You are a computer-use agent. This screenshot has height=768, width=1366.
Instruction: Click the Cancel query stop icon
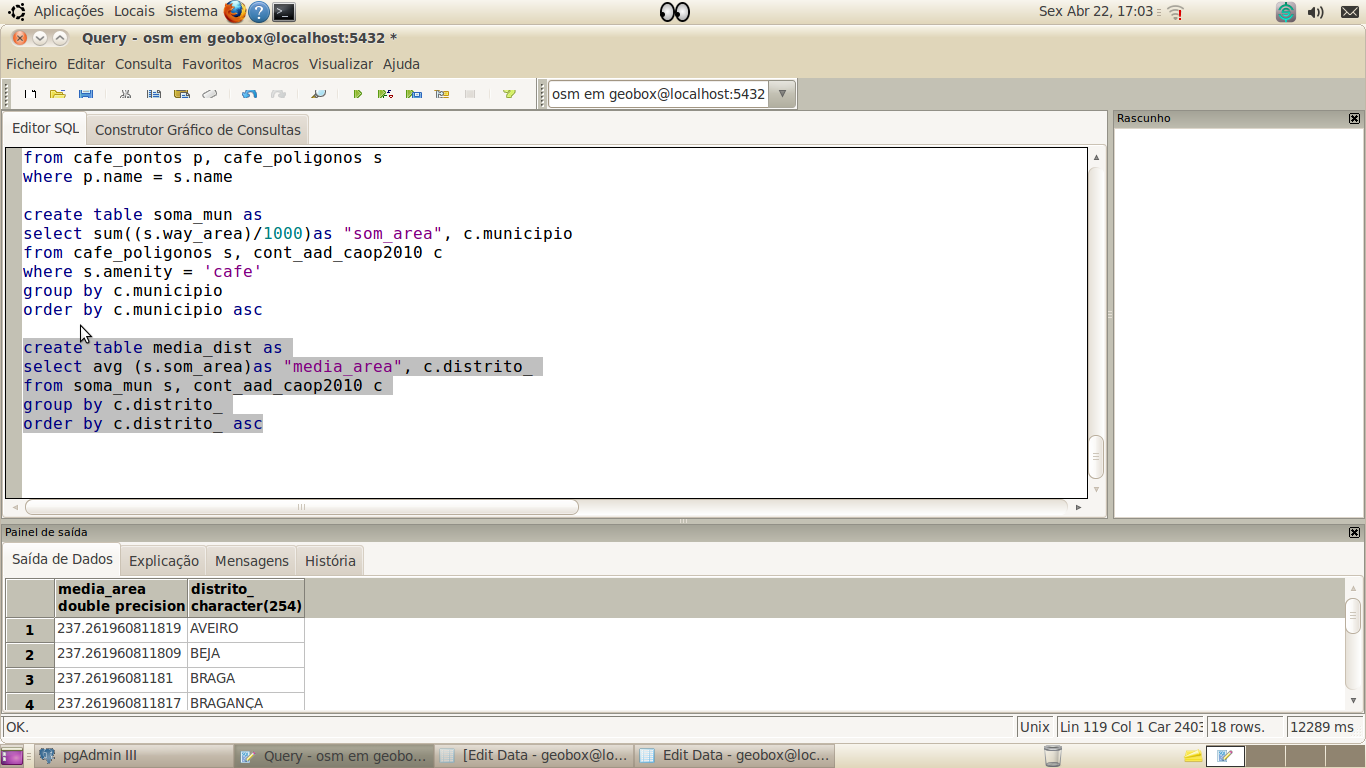(470, 94)
